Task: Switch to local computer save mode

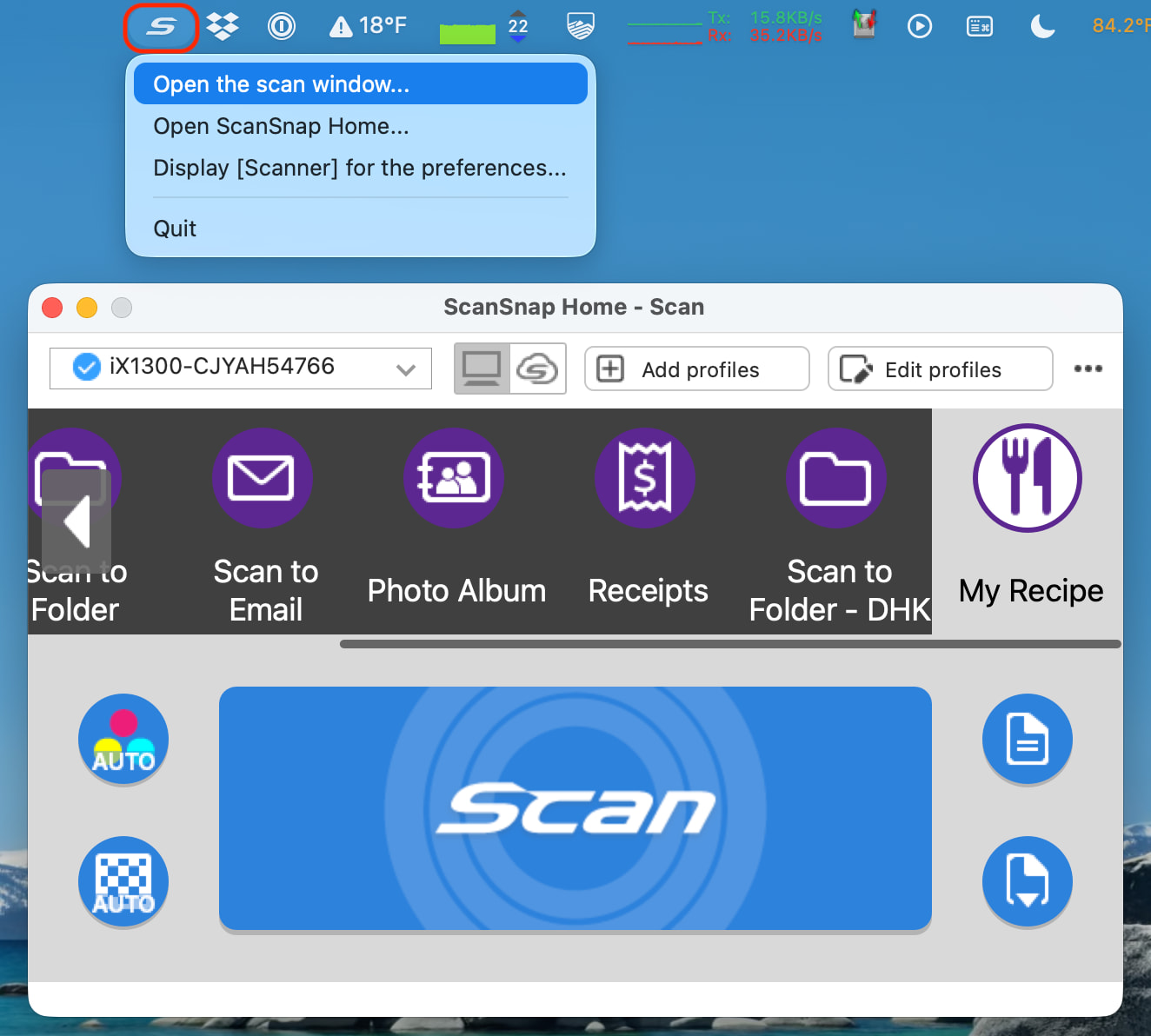Action: click(x=482, y=369)
